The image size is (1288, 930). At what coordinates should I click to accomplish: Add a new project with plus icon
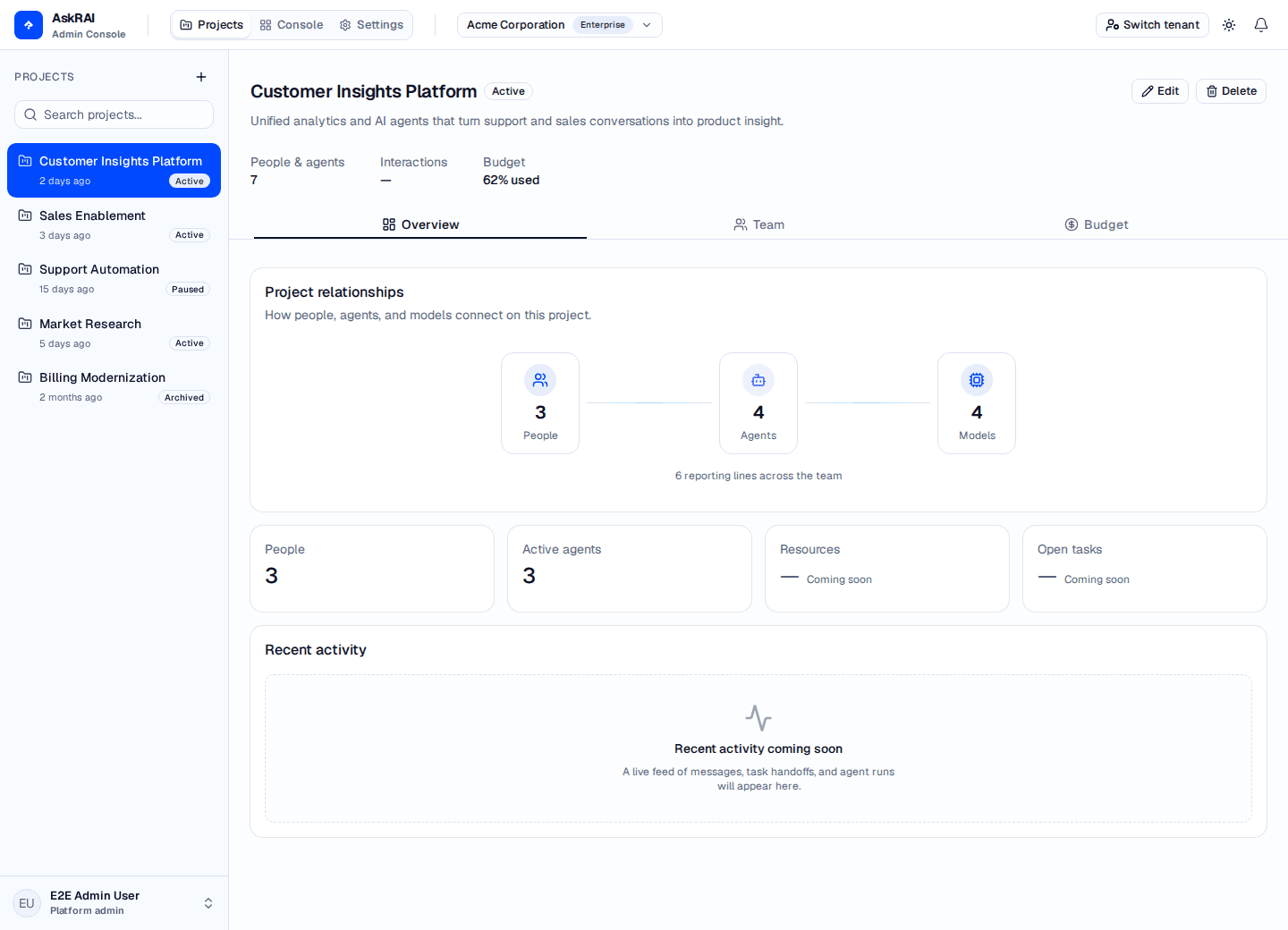coord(201,77)
